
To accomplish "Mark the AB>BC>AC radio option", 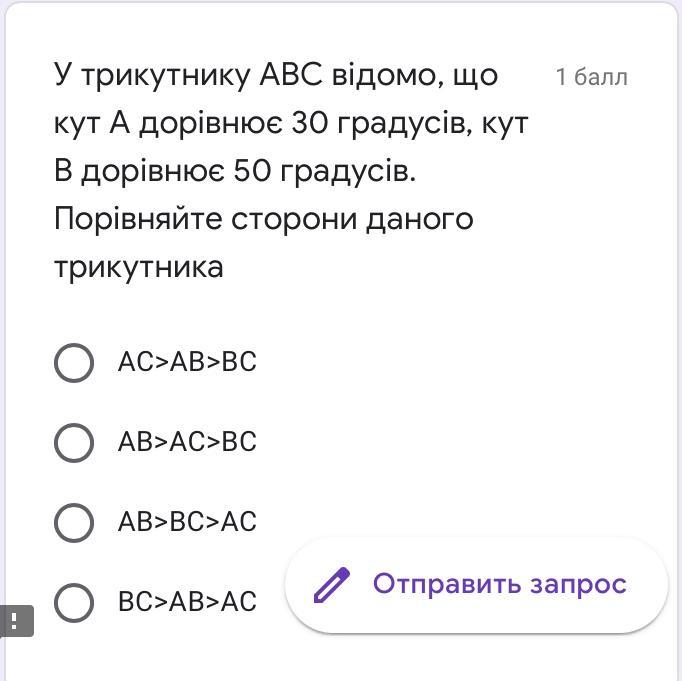I will click(74, 522).
